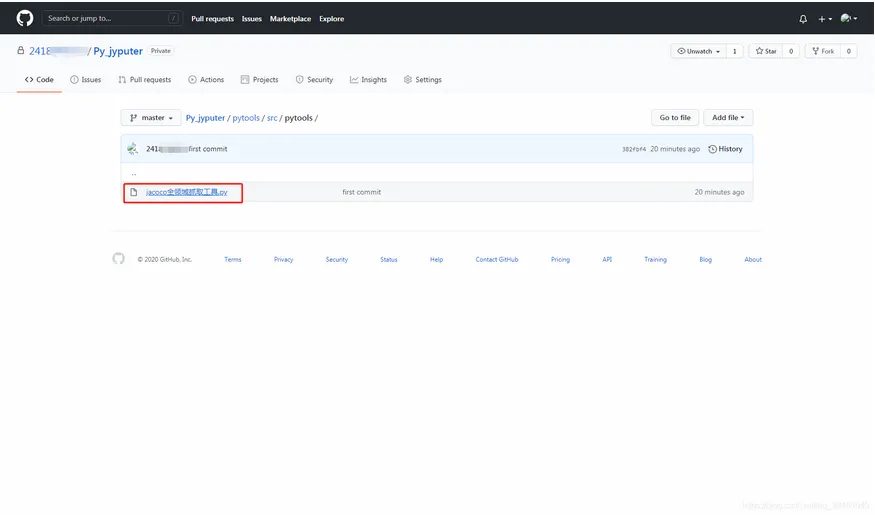875x515 pixels.
Task: Go to Marketplace in top navigation
Action: [290, 18]
